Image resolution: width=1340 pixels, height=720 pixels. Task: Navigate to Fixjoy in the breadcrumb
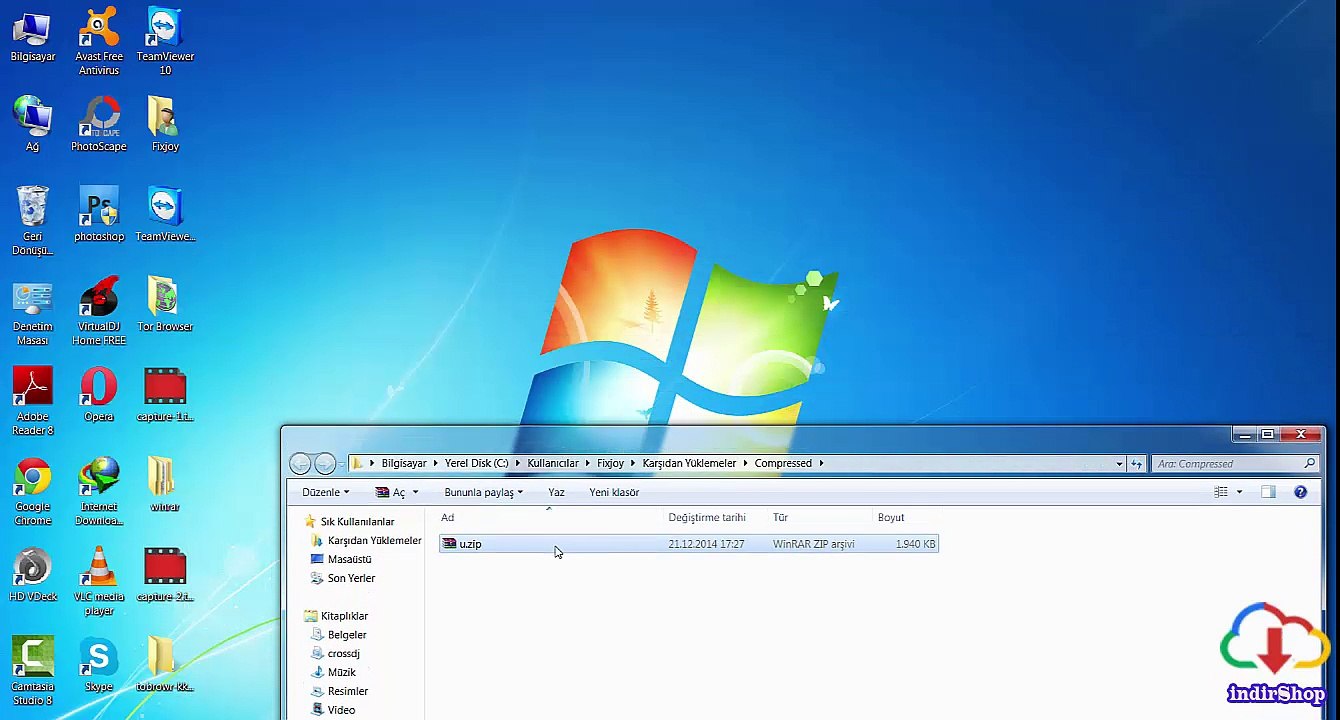pos(610,463)
